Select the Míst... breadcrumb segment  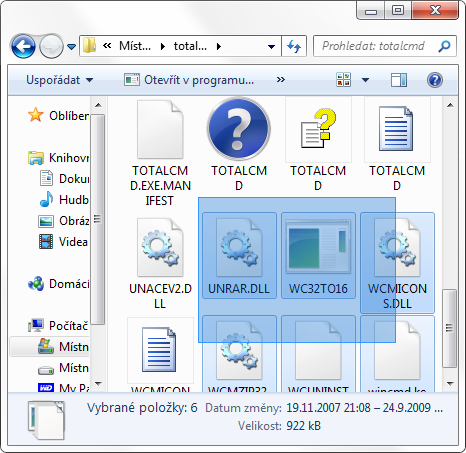(135, 46)
